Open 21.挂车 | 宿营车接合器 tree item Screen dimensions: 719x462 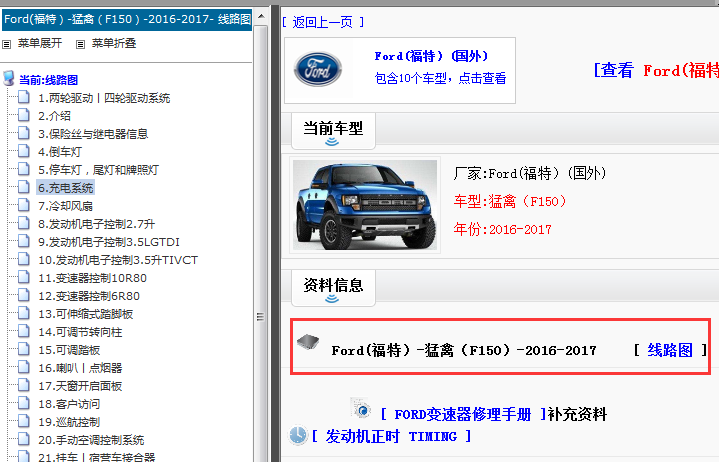[96, 457]
